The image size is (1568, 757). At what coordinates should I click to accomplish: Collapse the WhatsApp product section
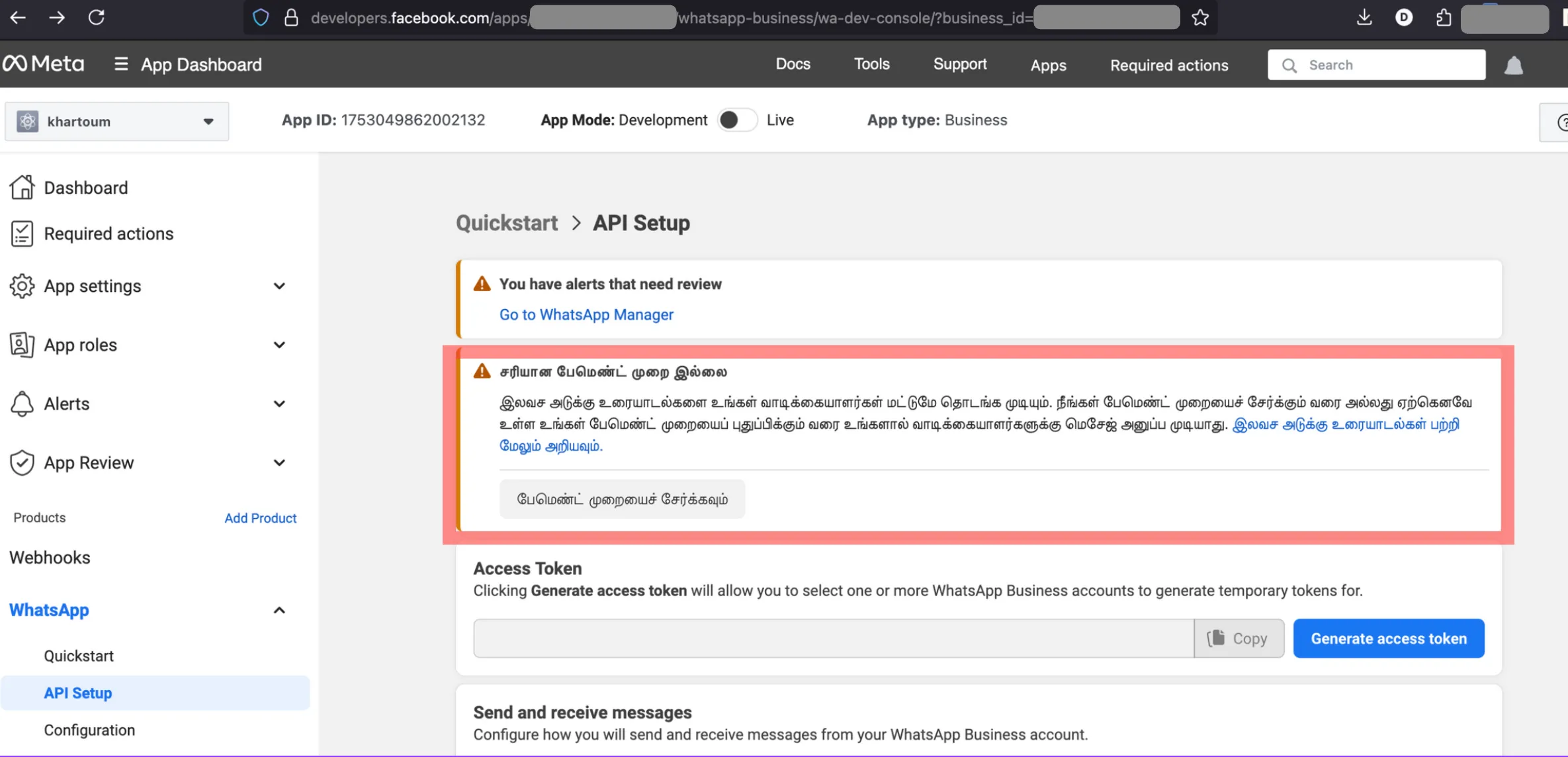click(279, 610)
